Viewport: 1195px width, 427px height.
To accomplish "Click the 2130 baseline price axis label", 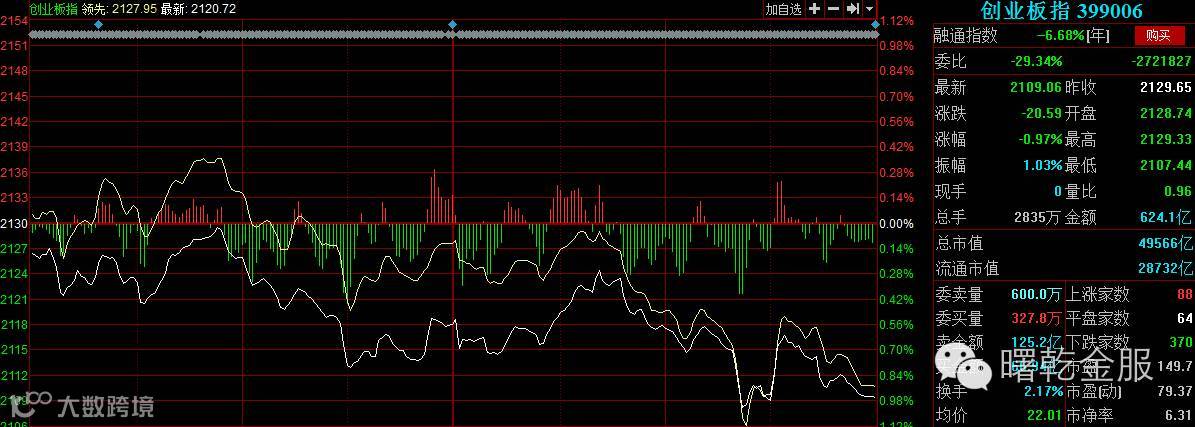I will coord(14,223).
